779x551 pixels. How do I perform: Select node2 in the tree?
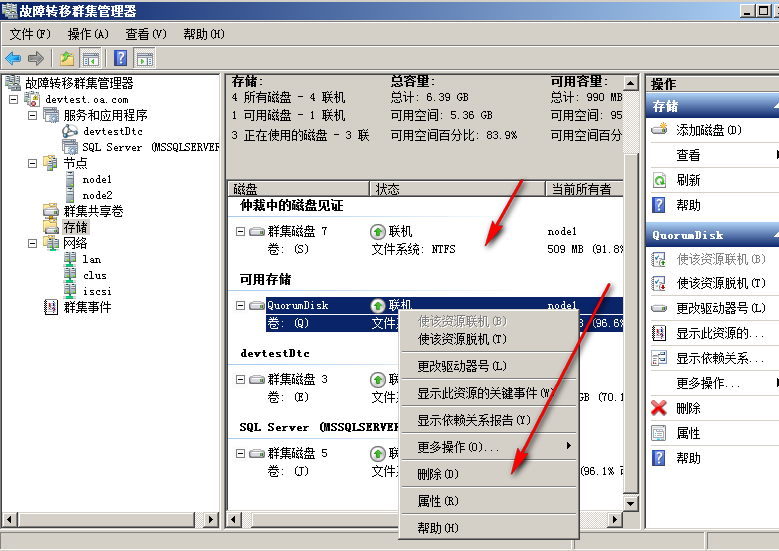(97, 195)
